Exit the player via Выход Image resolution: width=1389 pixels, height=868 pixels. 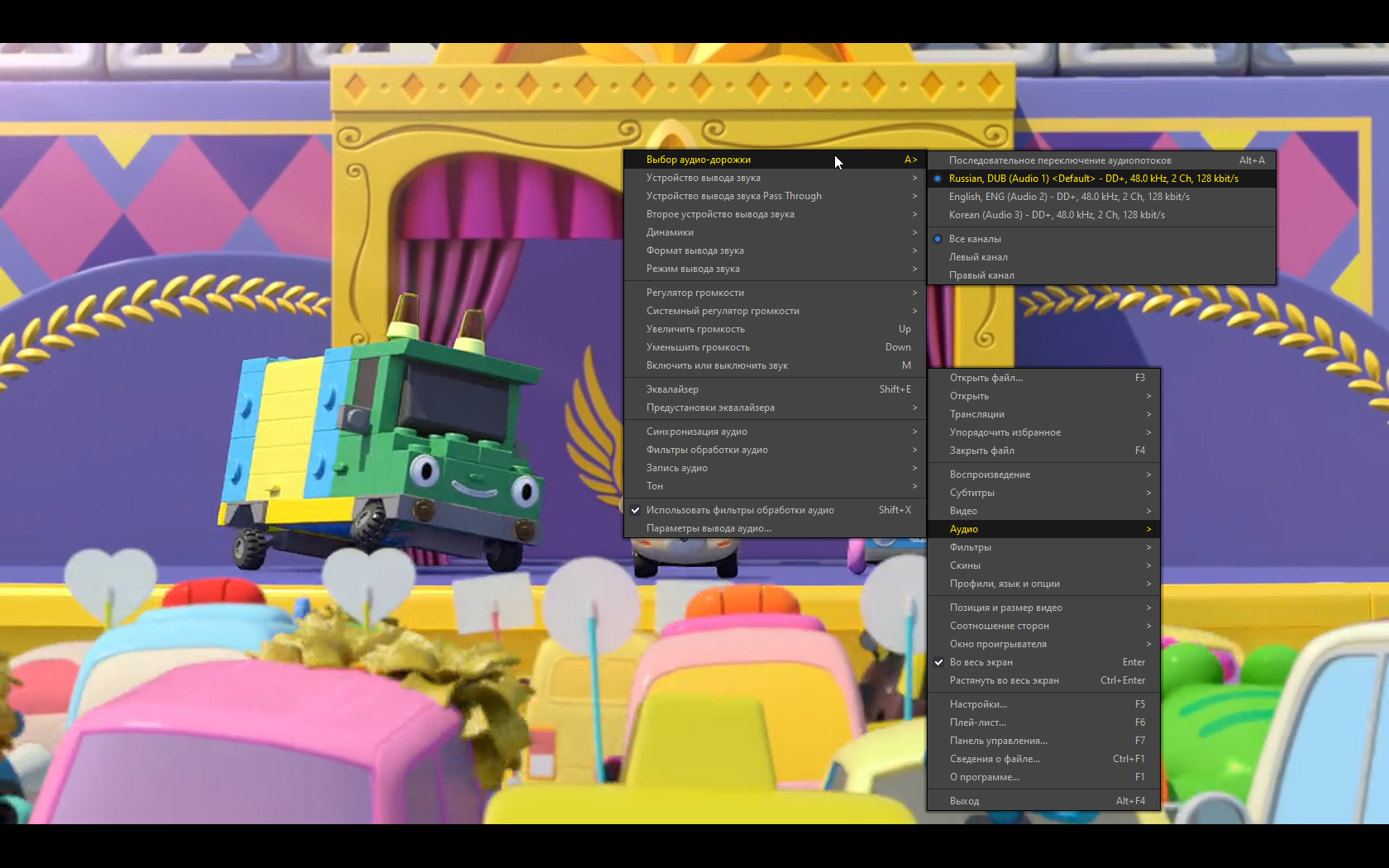coord(963,800)
